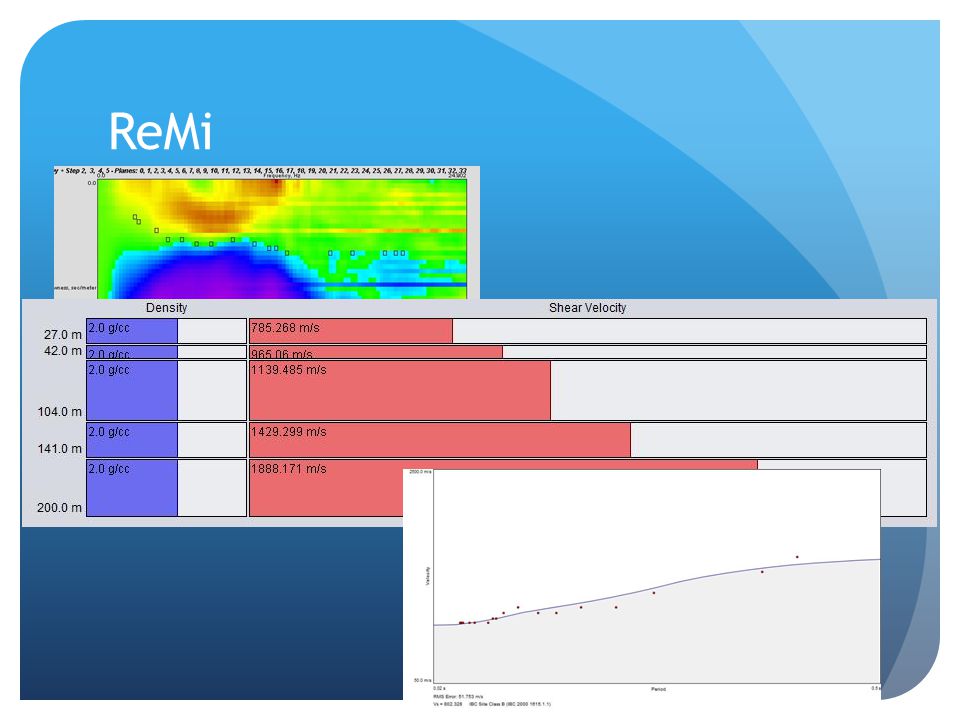Click the '141.0 m' depth label
960x720 pixels.
coord(59,449)
